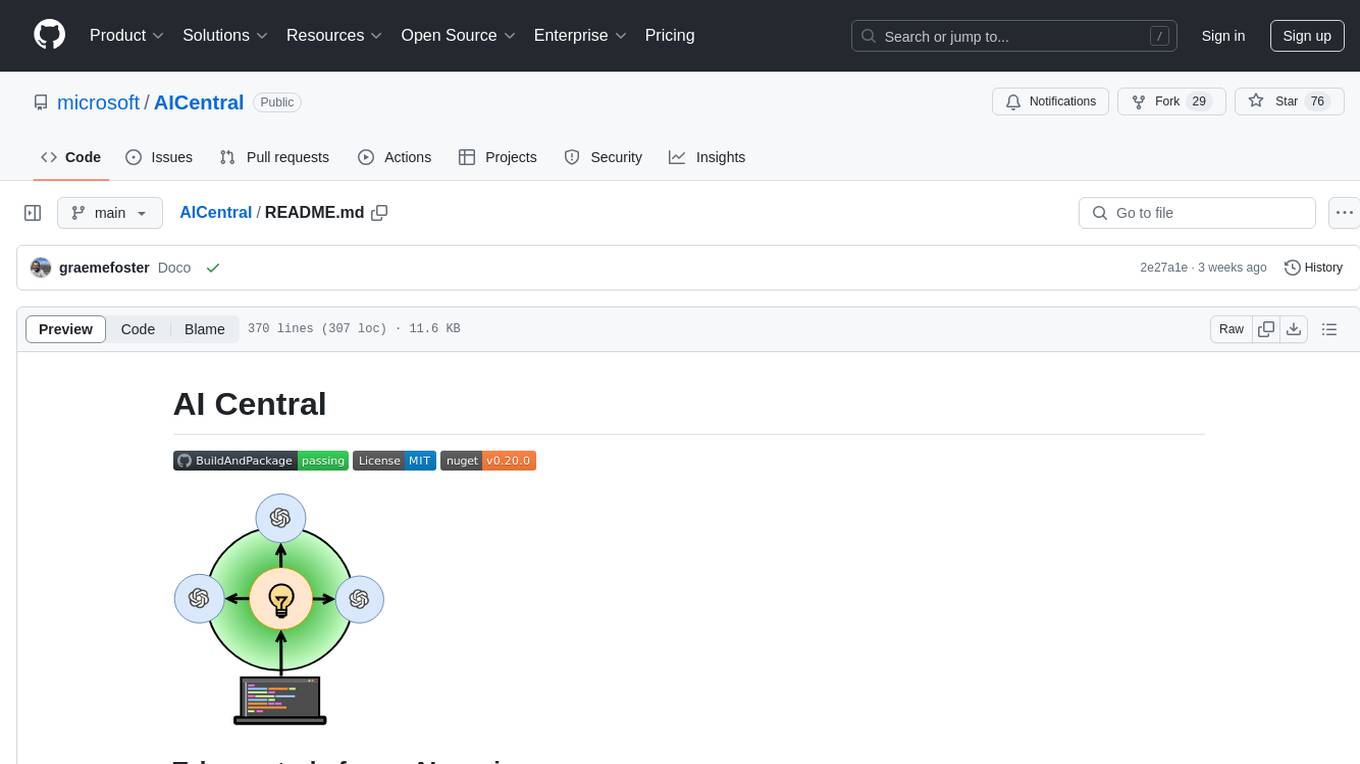Open the Pricing page
This screenshot has width=1360, height=764.
point(670,35)
